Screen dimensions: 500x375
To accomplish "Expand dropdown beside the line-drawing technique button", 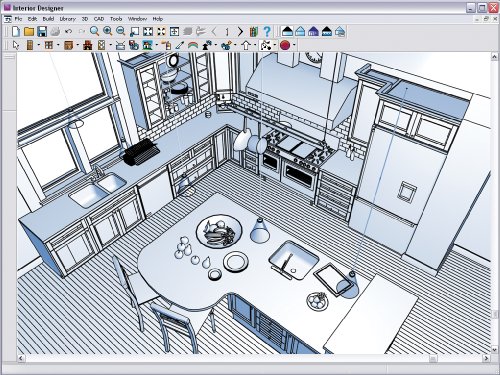I will click(275, 45).
